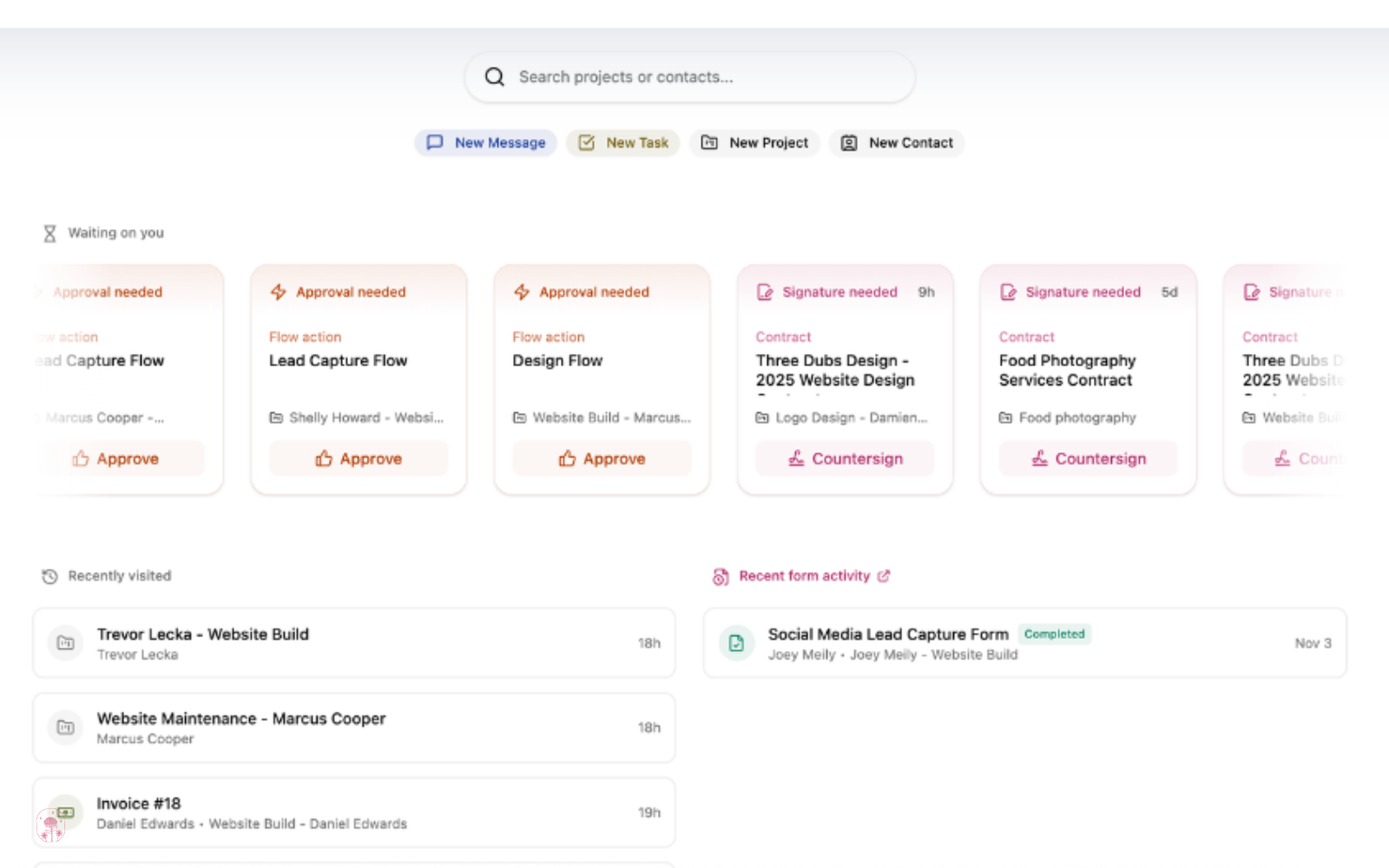Click the clock icon next to "Recently visited"
1389x868 pixels.
(x=49, y=575)
